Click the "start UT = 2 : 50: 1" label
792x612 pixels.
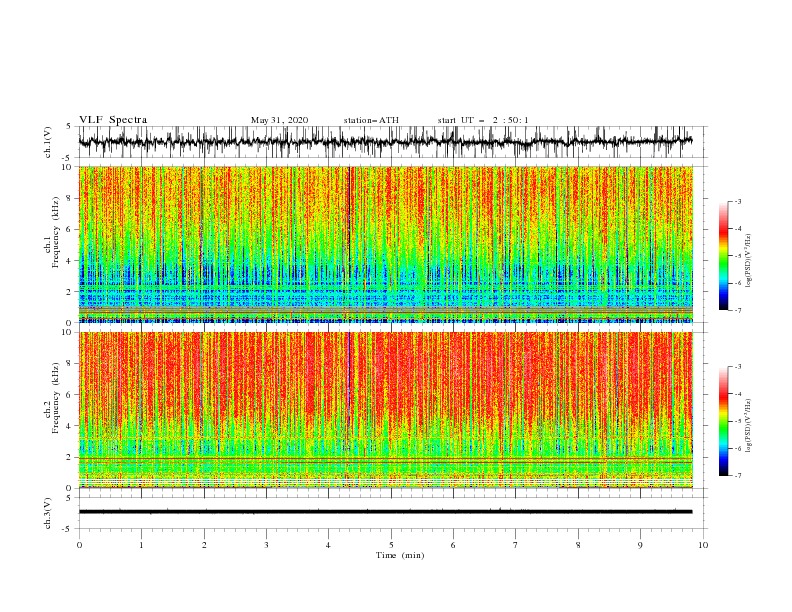click(482, 120)
